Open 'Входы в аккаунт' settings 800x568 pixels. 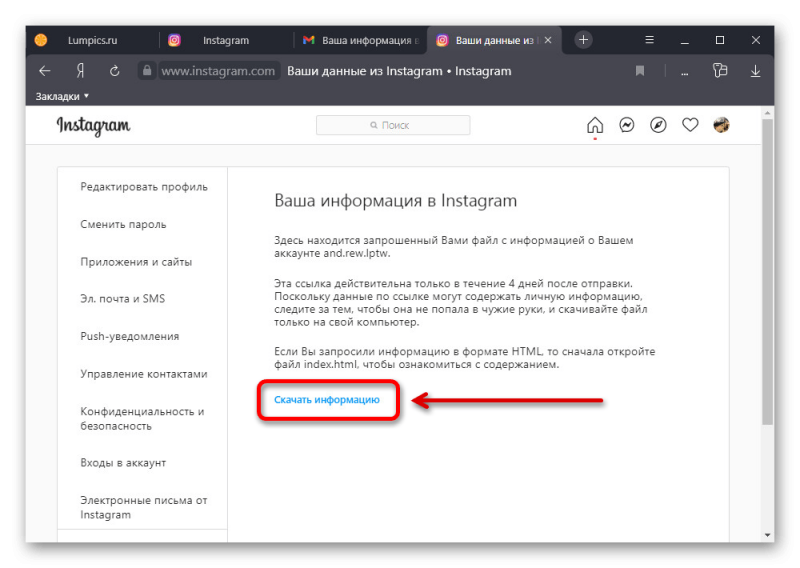(x=123, y=463)
